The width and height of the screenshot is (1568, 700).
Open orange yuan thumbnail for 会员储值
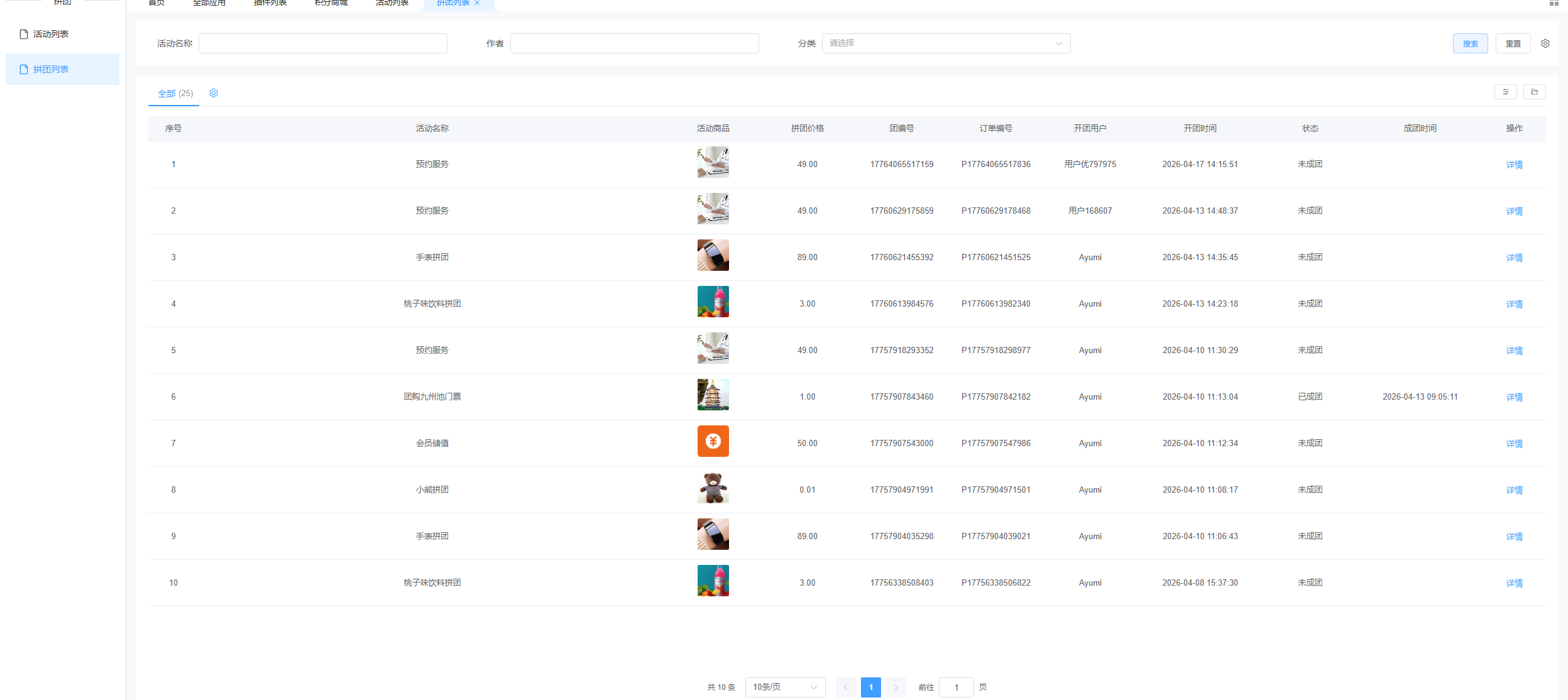(x=713, y=441)
